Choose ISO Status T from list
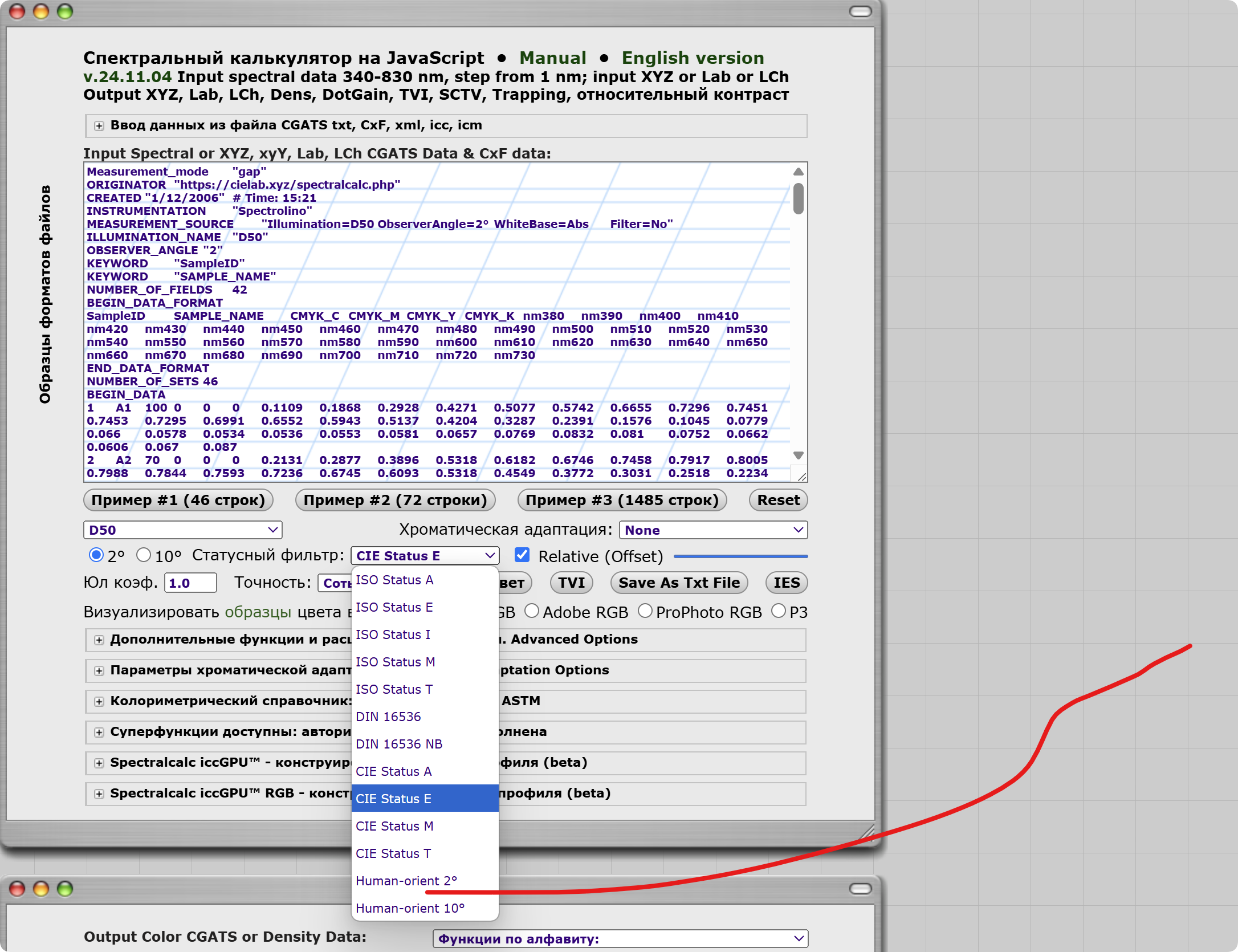 pos(394,689)
